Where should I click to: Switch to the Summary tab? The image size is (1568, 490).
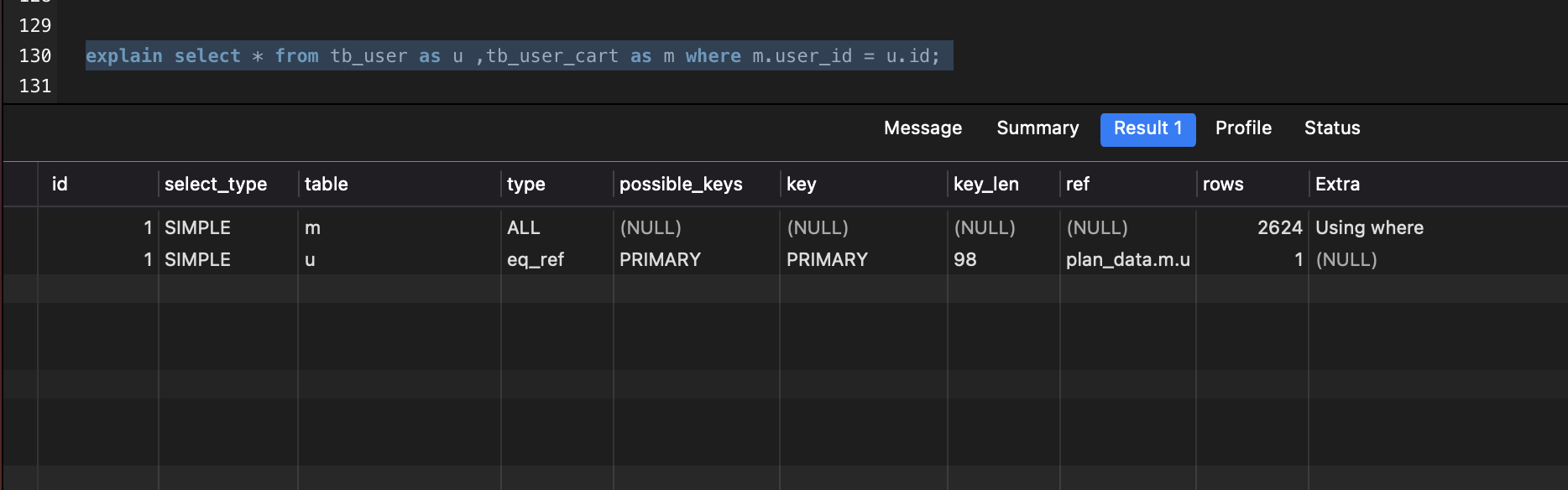point(1037,128)
